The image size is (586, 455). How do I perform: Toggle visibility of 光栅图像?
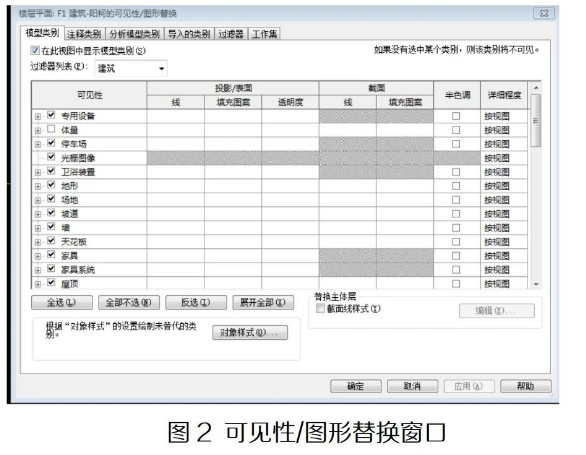point(51,157)
